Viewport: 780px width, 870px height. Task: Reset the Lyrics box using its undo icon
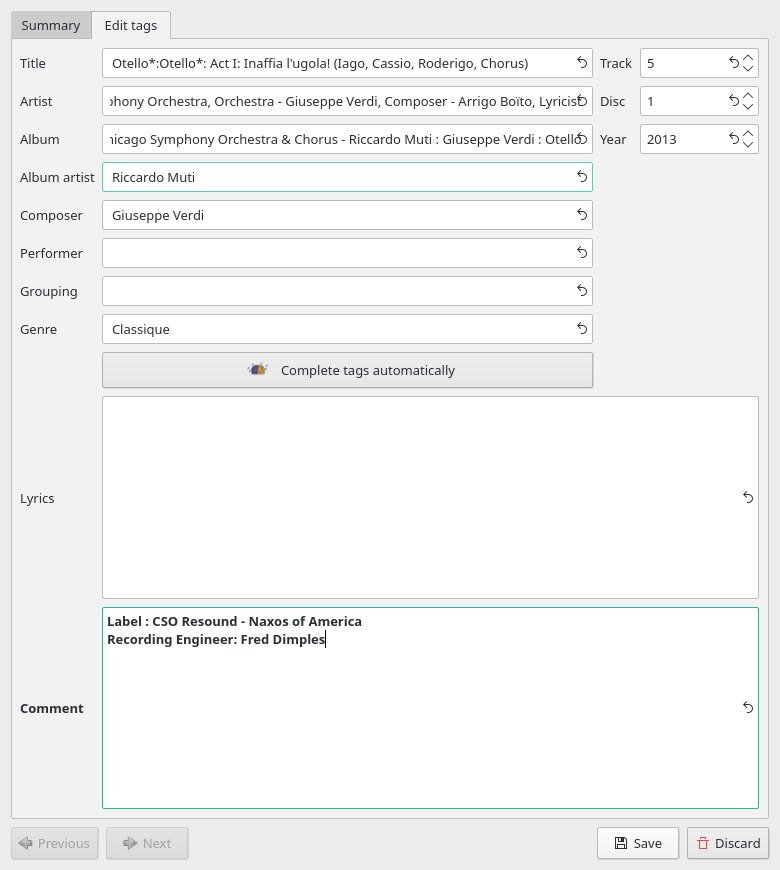pos(747,498)
